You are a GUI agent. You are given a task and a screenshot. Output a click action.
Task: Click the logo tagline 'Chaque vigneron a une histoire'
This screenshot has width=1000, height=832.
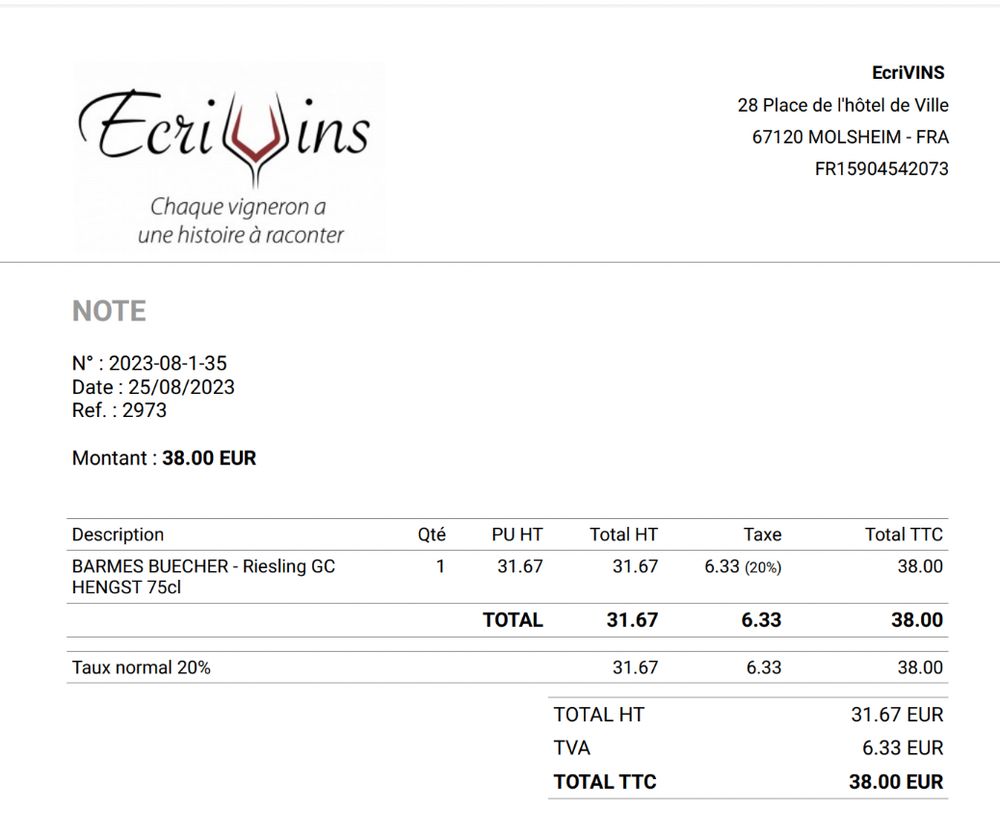tap(240, 221)
